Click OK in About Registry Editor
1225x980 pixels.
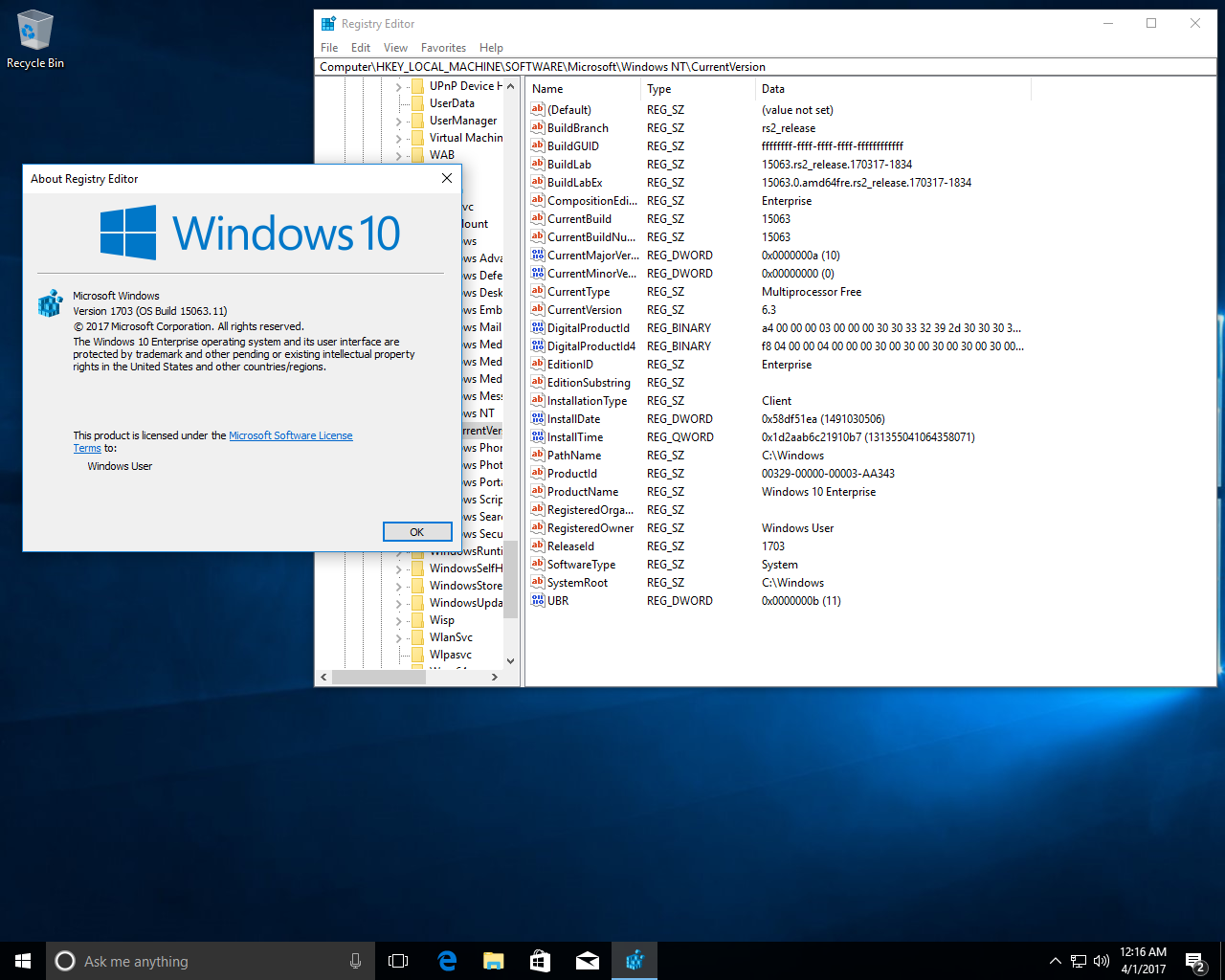[417, 532]
